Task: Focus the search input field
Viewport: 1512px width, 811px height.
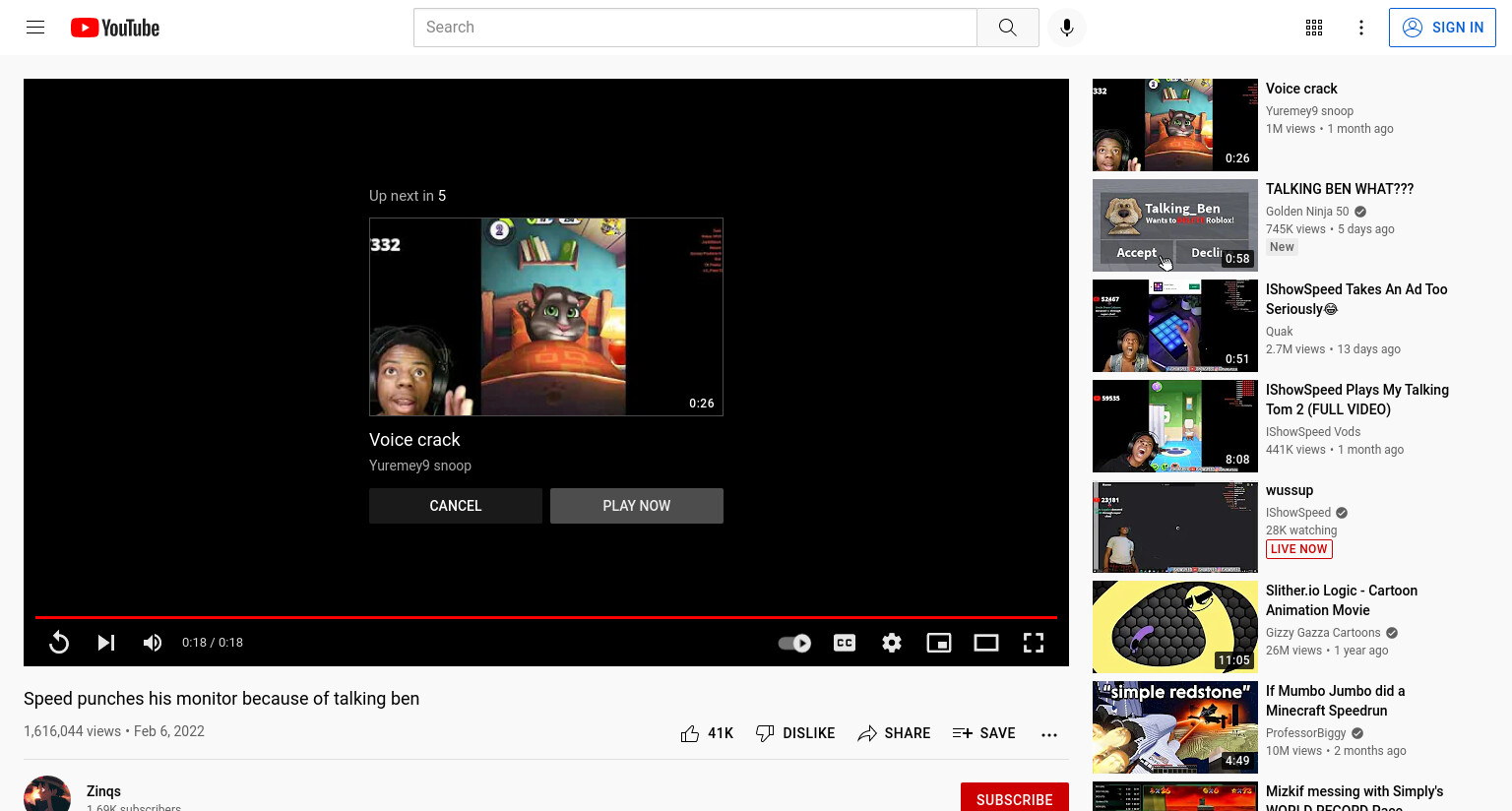Action: click(x=695, y=28)
